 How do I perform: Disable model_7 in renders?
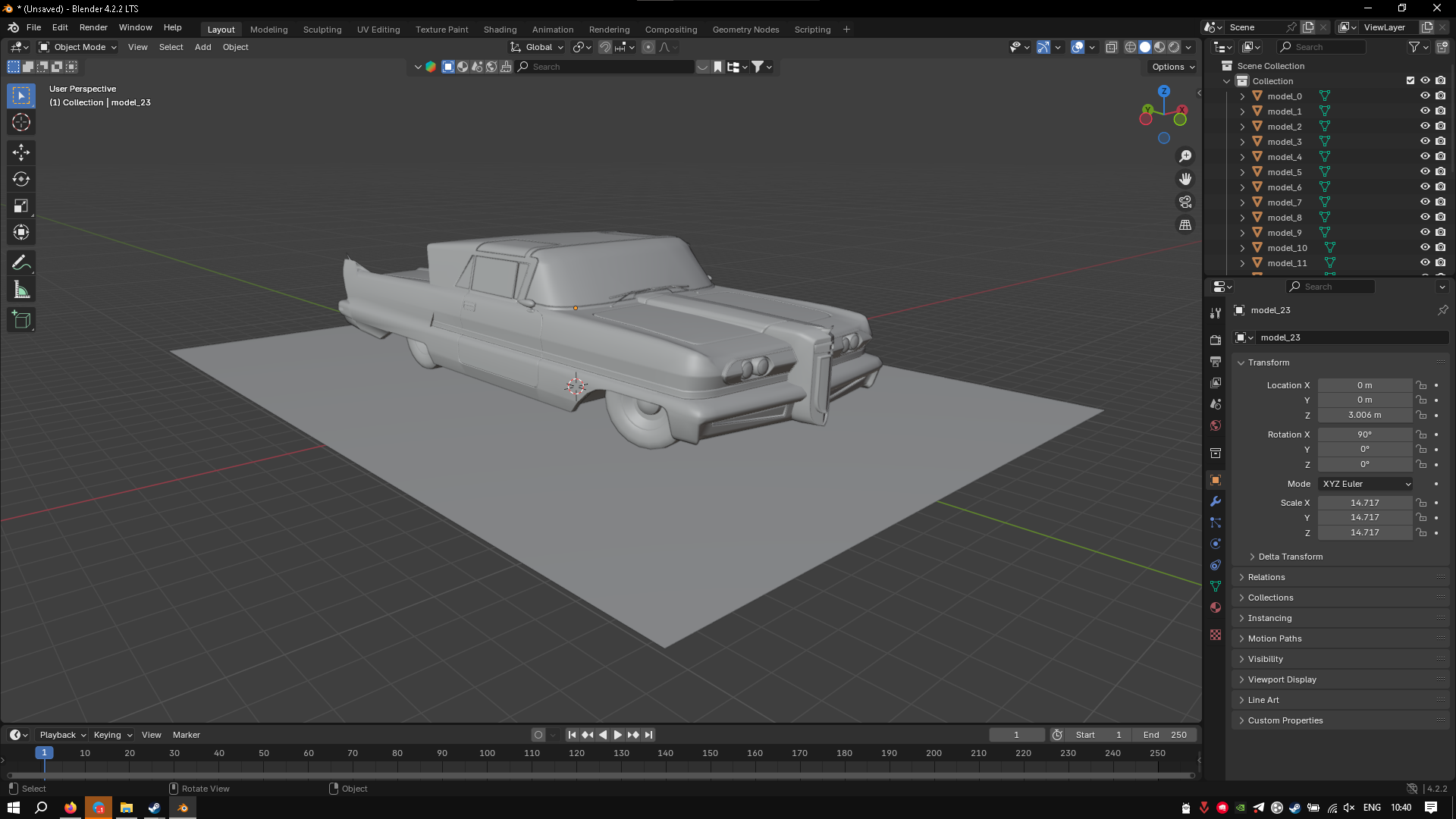click(1440, 202)
